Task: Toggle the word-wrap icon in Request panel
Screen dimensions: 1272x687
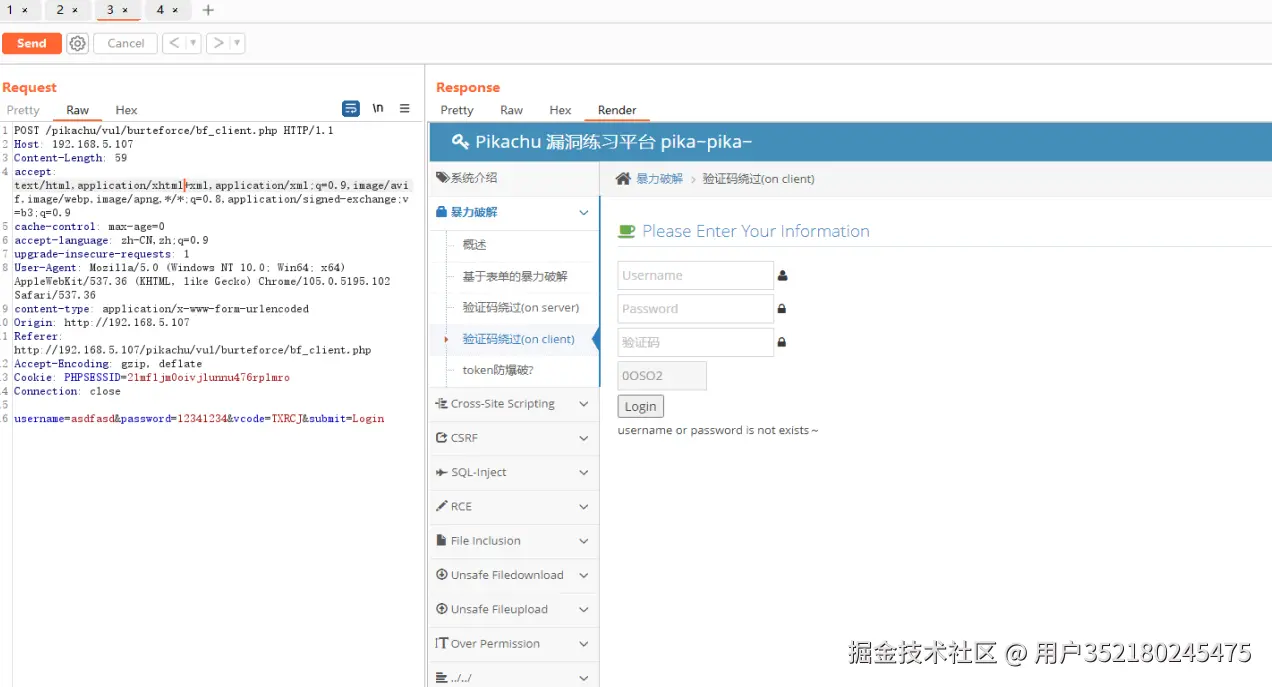Action: (x=351, y=108)
